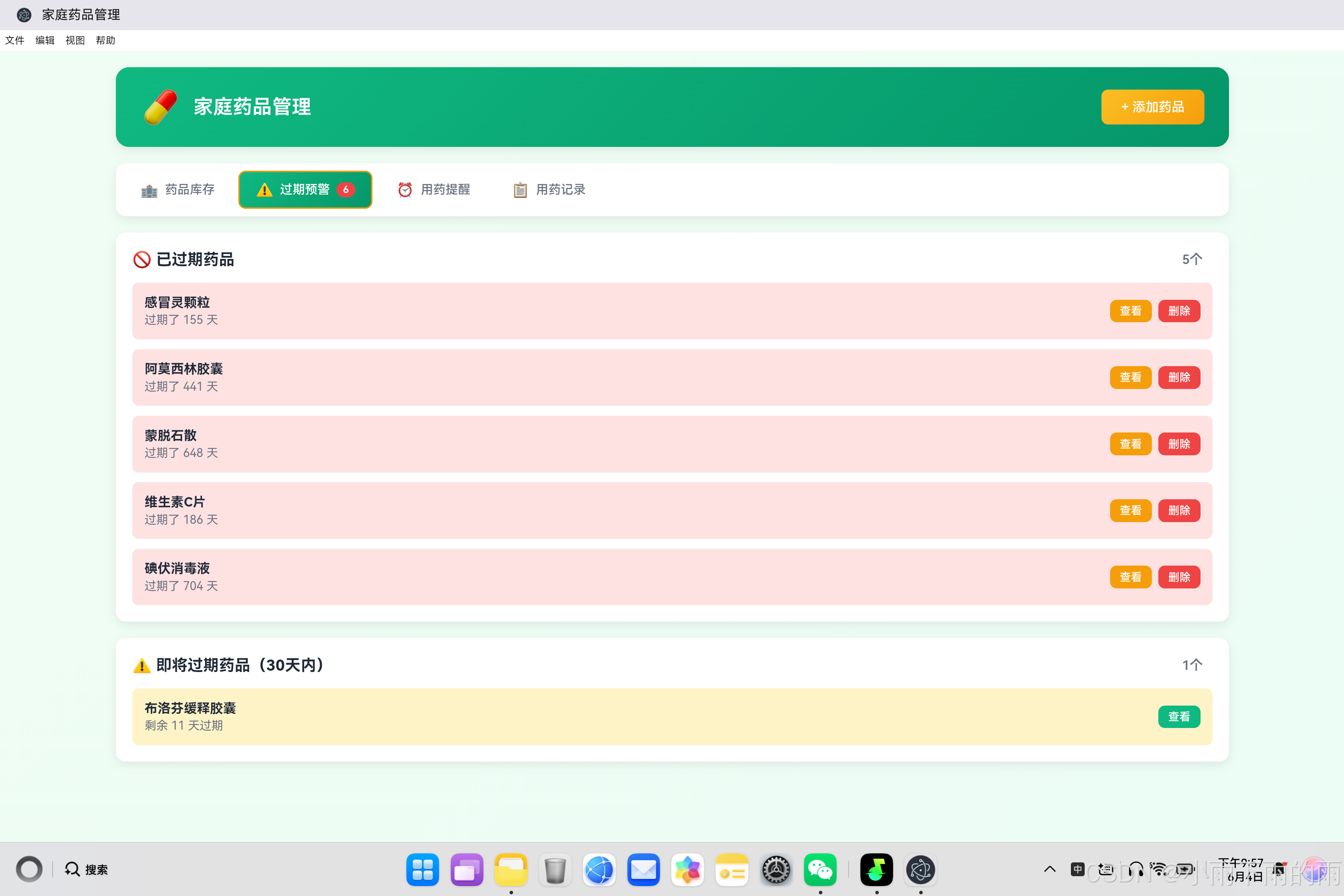Click the Wi-Fi network tray icon

point(1159,869)
